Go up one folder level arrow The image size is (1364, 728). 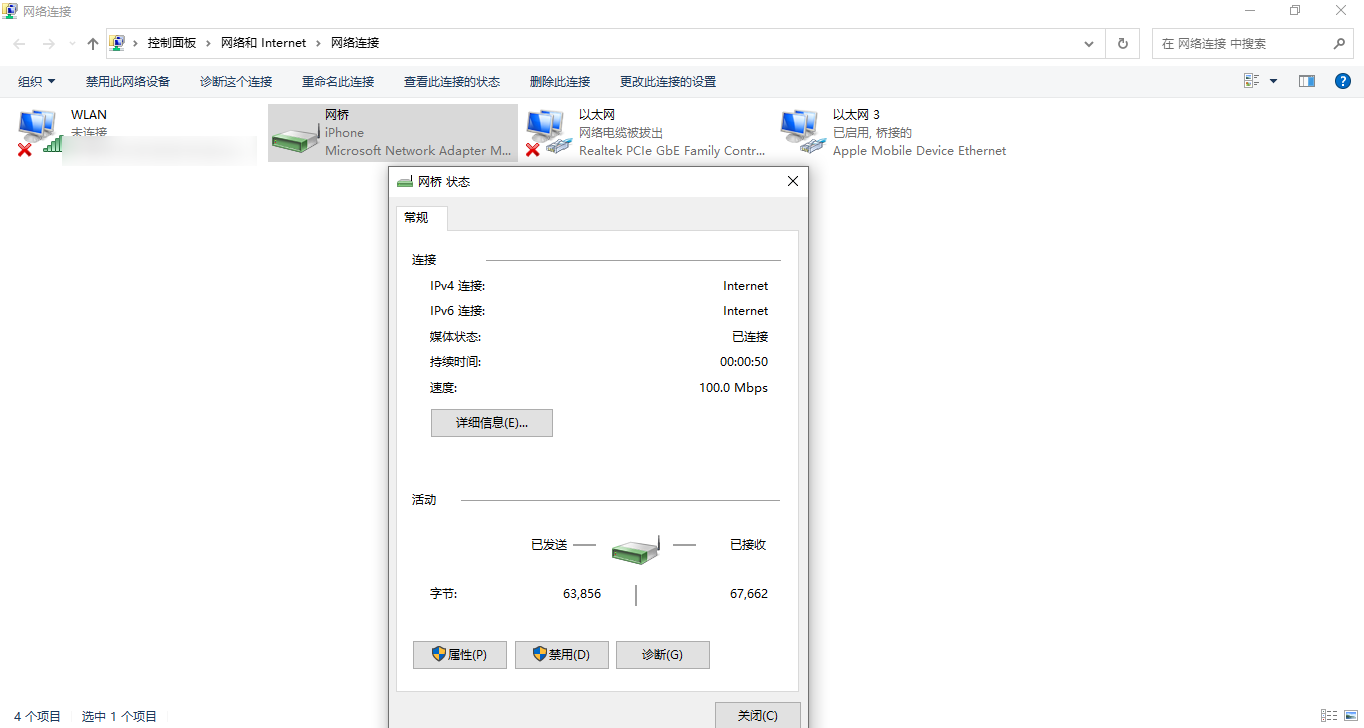tap(93, 44)
